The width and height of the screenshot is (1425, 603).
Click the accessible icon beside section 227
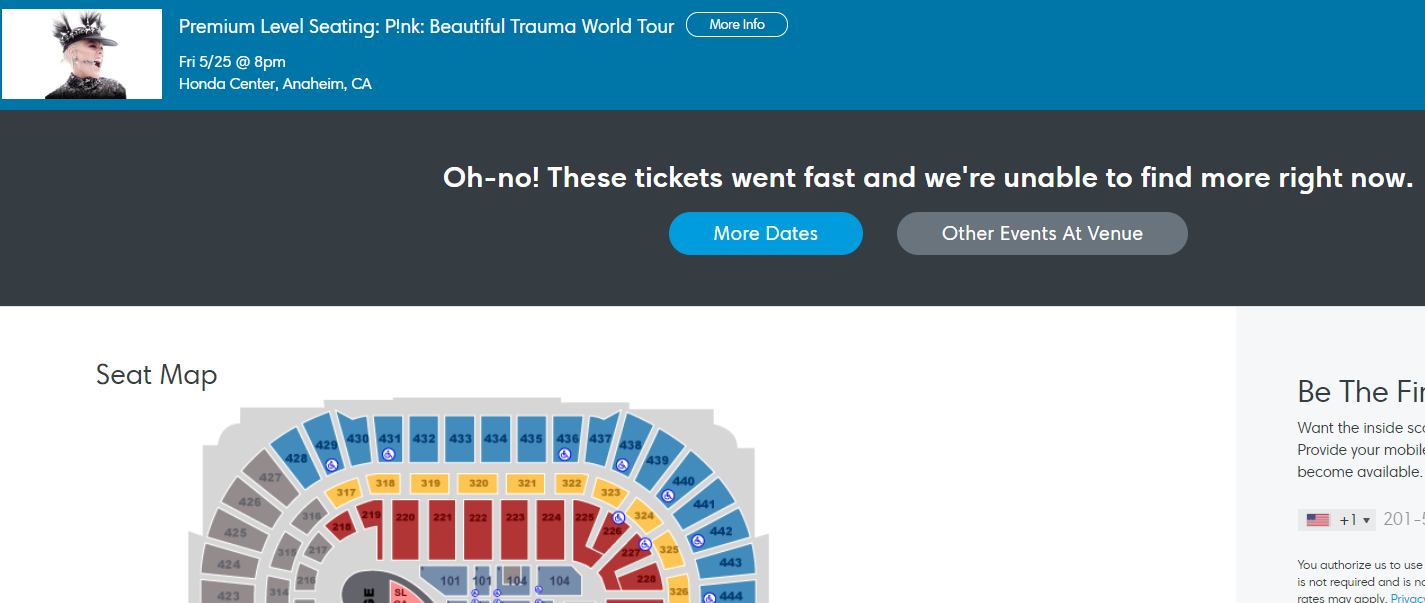[x=645, y=544]
